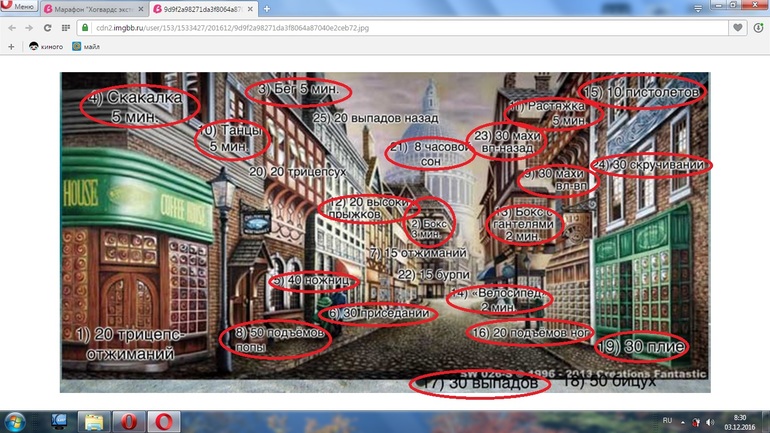Click the displayed street workout image
Screen dimensions: 770x433
tap(385, 232)
